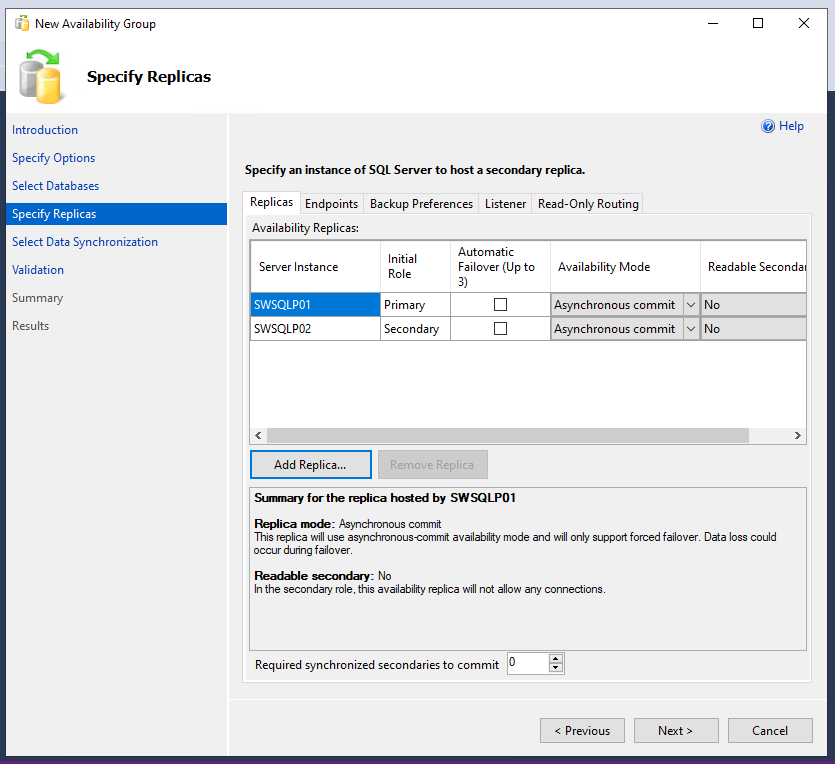Click the Primary initial role cell

[x=415, y=305]
